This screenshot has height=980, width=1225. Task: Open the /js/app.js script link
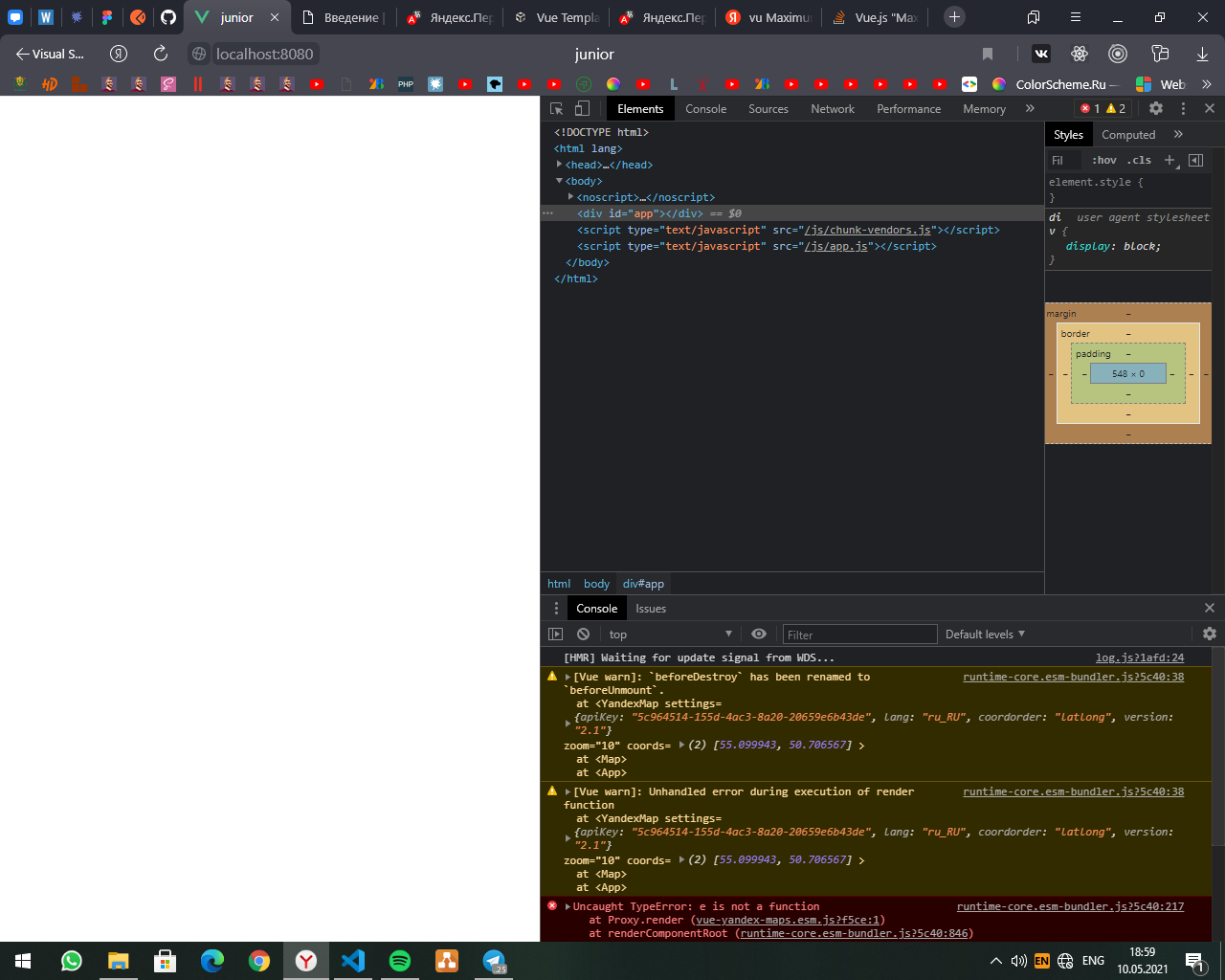point(835,246)
